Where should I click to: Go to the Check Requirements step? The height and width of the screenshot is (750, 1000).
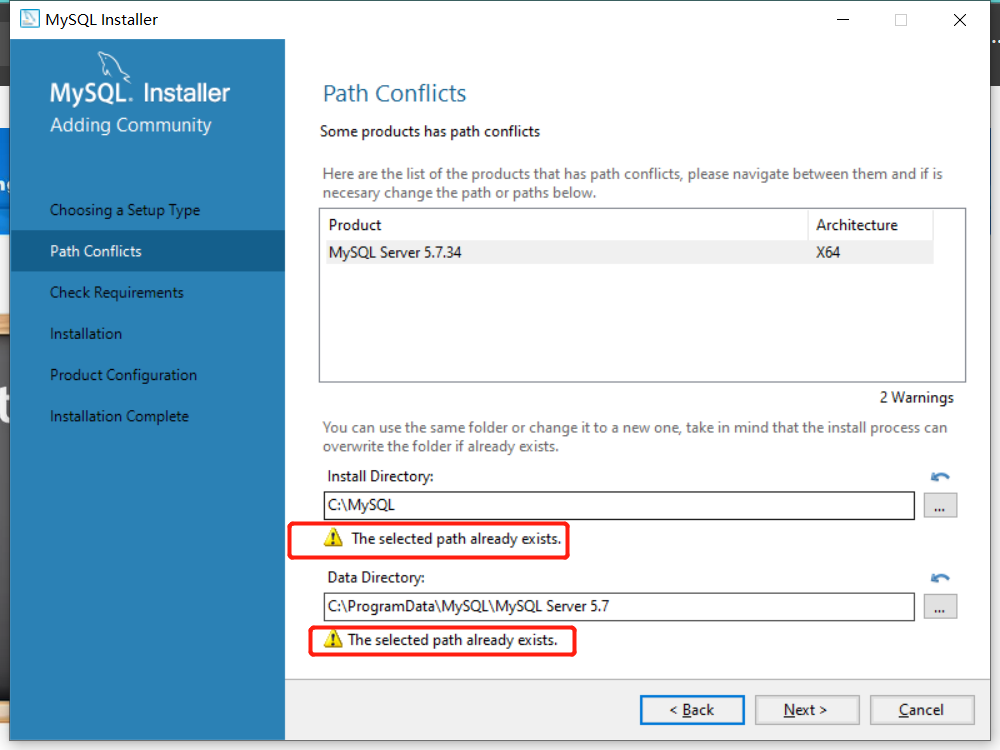pyautogui.click(x=117, y=292)
